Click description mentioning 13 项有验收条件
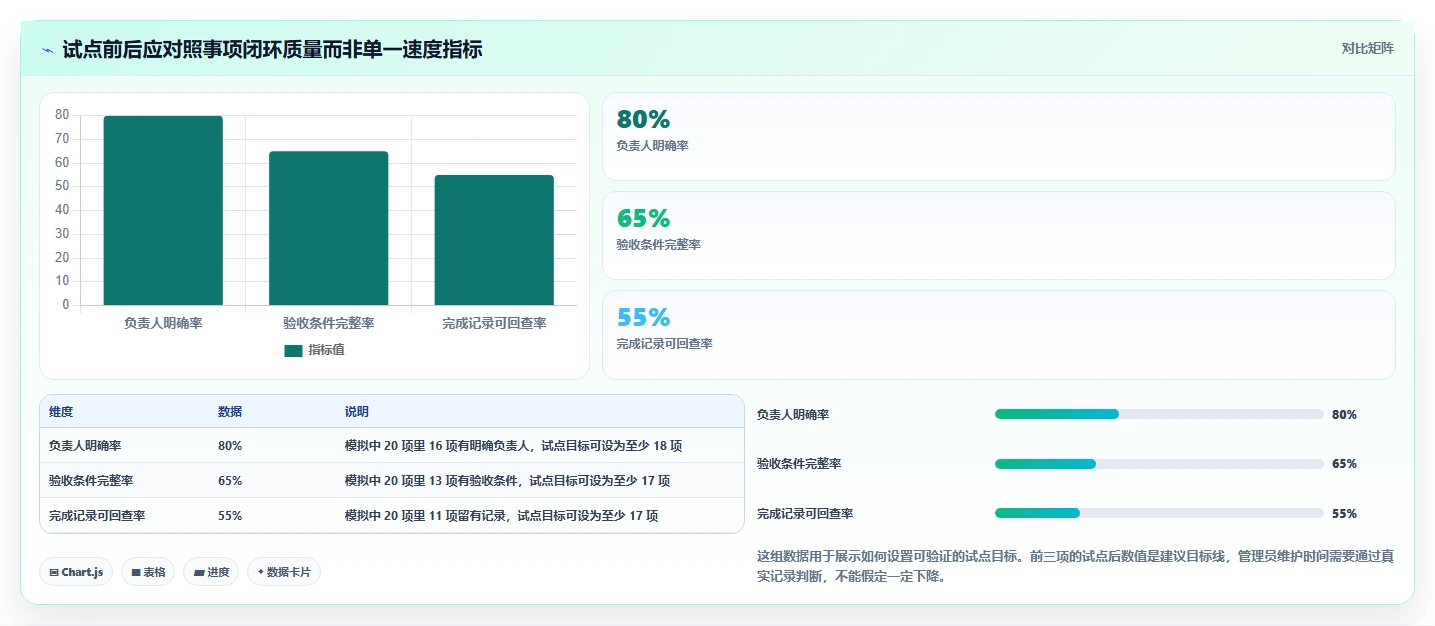This screenshot has height=626, width=1435. point(507,481)
